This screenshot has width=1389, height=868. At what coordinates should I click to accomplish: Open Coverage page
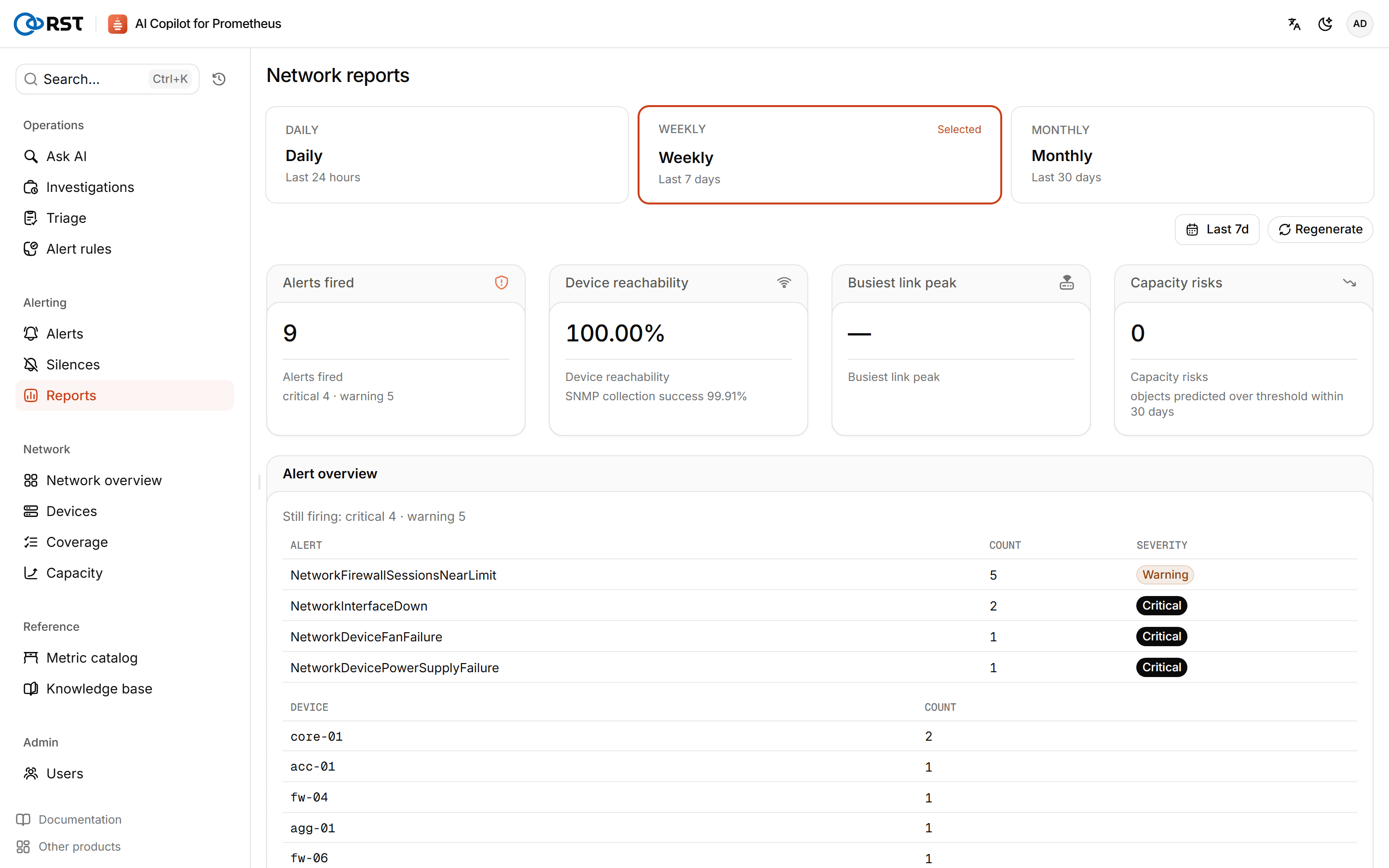124,542
